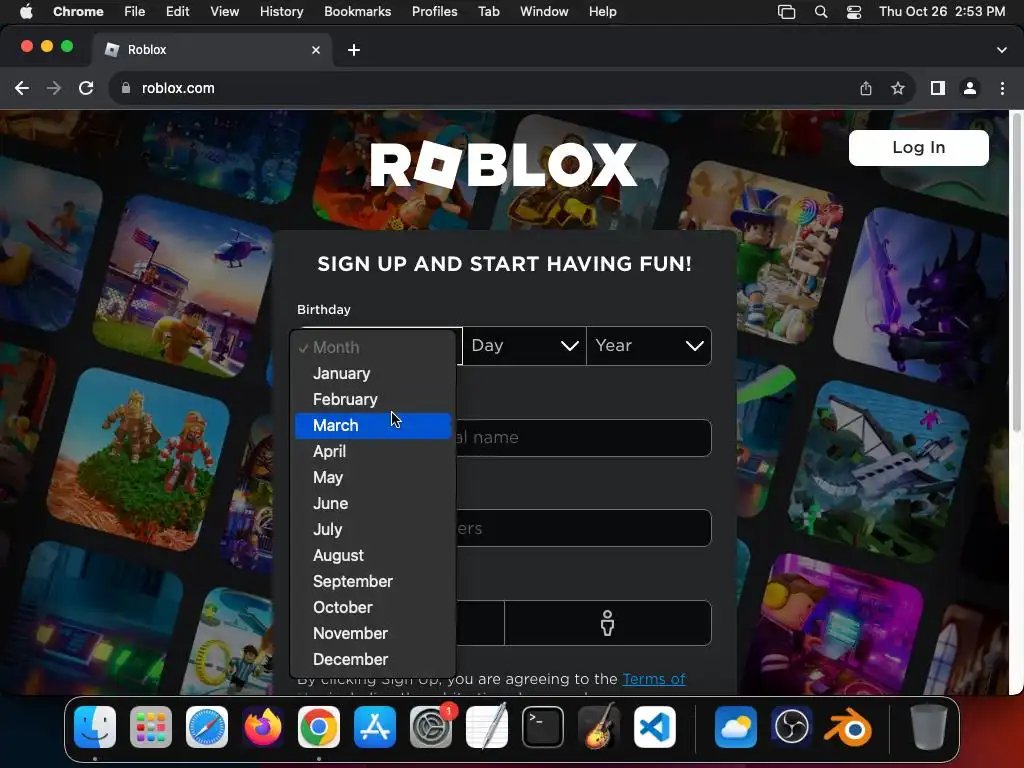
Task: Choose July from the month list
Action: [372, 530]
